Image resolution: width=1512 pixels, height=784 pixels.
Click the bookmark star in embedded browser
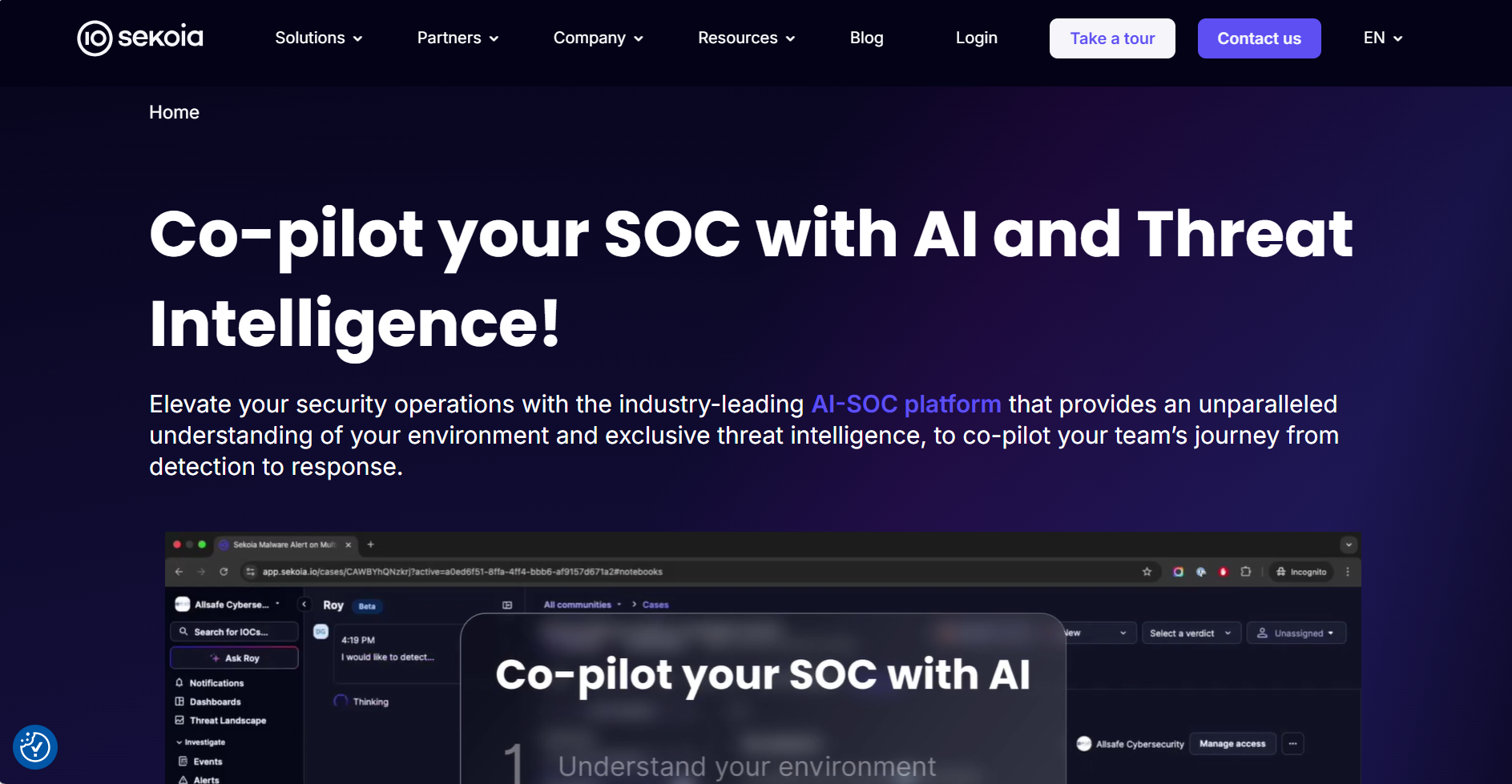pyautogui.click(x=1147, y=572)
